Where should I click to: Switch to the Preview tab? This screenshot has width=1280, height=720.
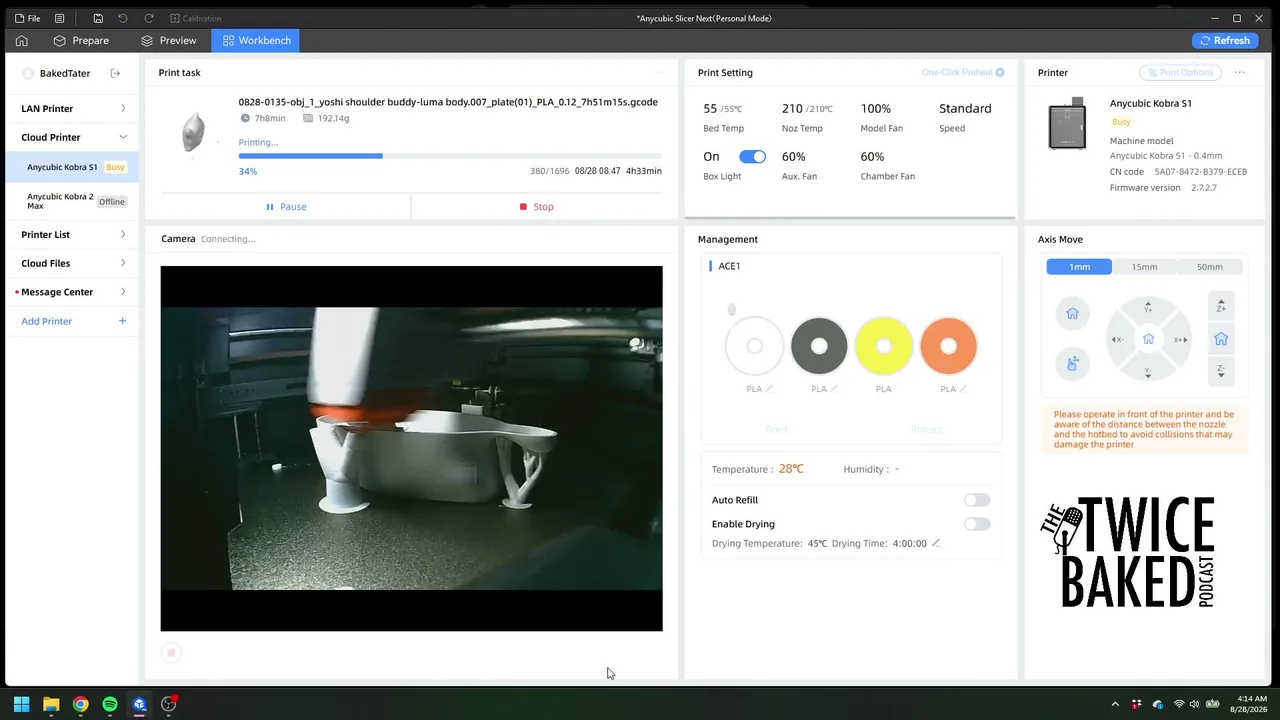click(168, 41)
